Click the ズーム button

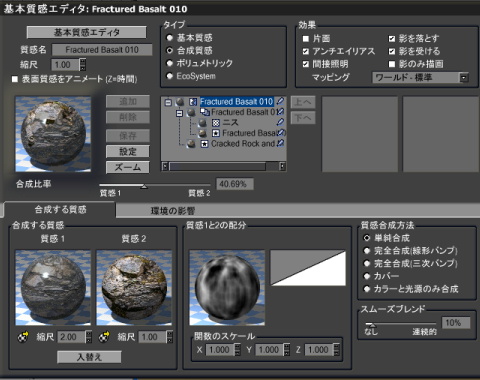pyautogui.click(x=128, y=167)
